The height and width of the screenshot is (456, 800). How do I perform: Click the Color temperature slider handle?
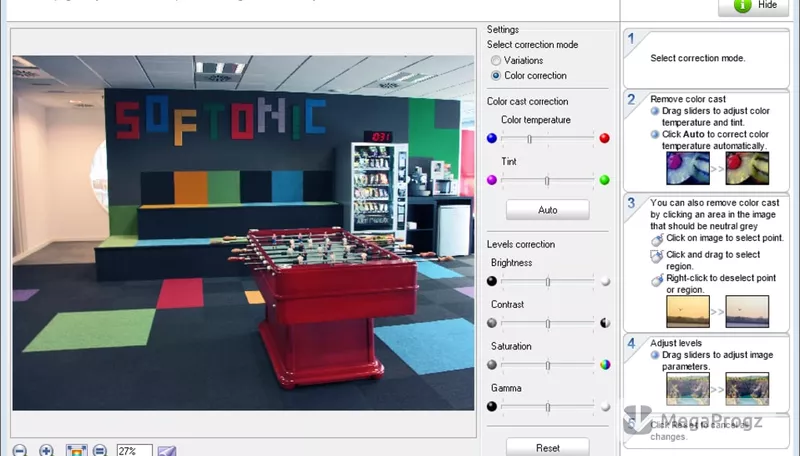tap(530, 138)
